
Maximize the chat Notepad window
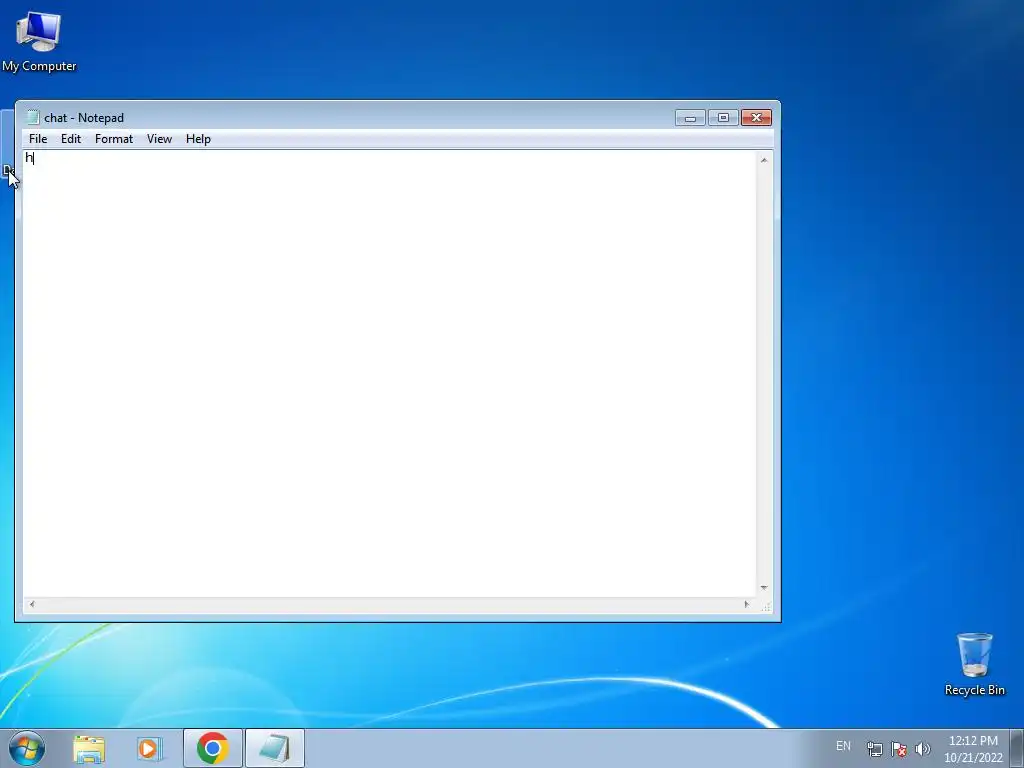pos(723,118)
